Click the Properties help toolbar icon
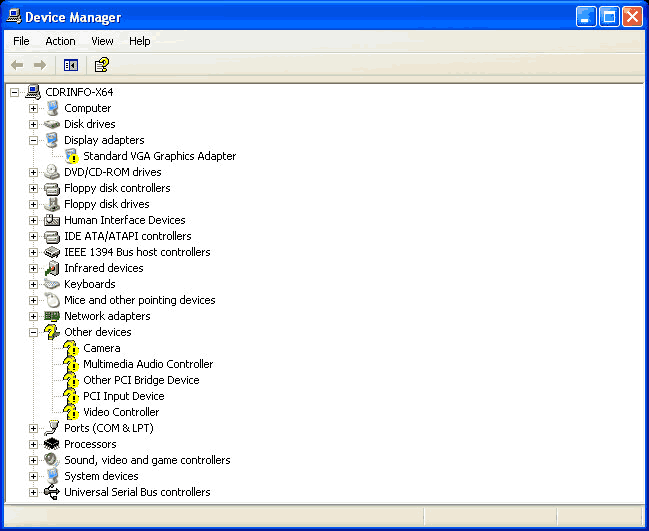The image size is (649, 531). coord(102,65)
